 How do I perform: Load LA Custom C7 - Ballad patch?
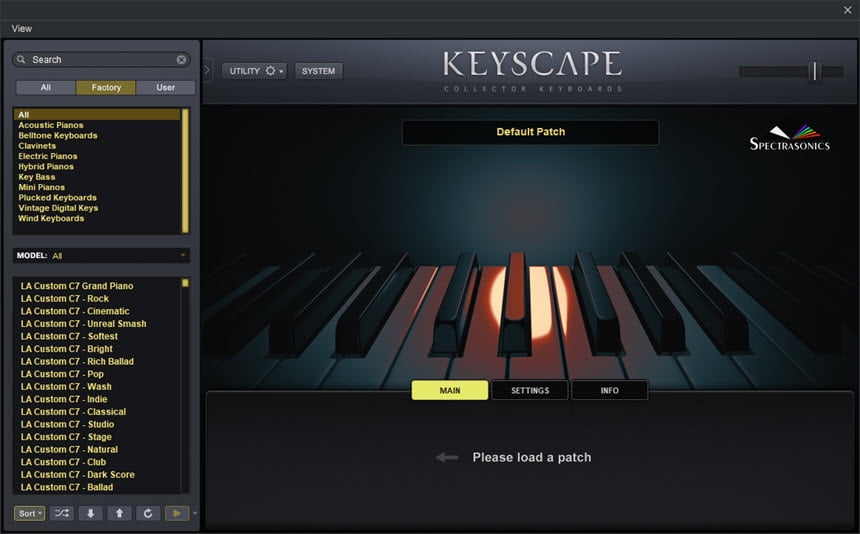tap(67, 488)
